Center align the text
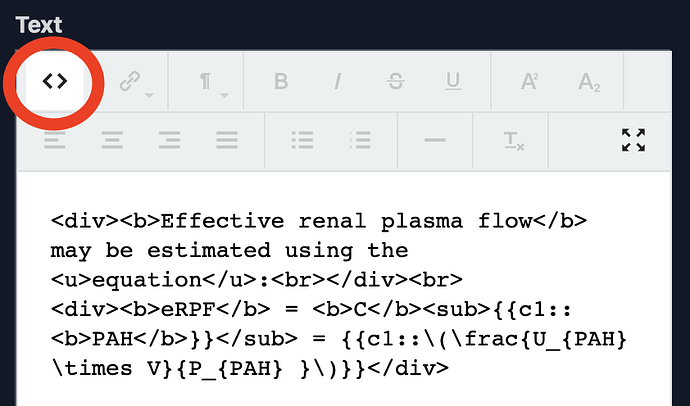Image resolution: width=690 pixels, height=406 pixels. 112,141
